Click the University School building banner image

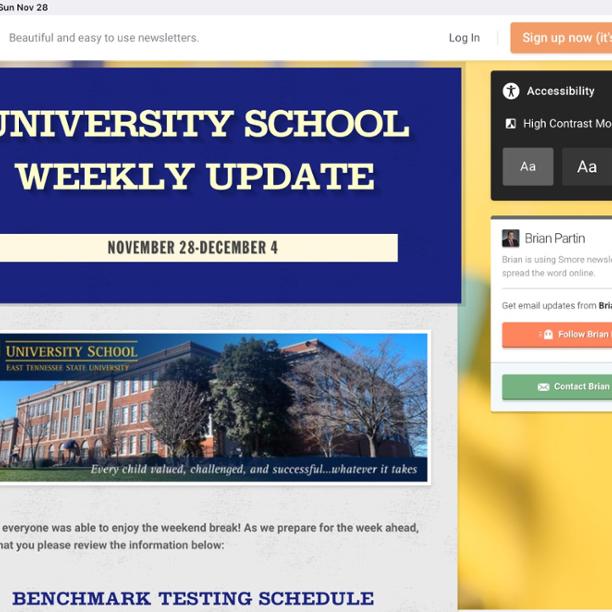pos(213,407)
